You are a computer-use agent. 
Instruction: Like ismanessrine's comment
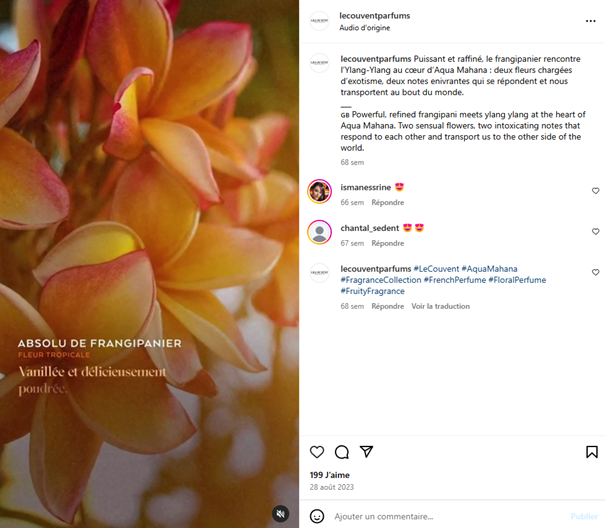click(595, 191)
